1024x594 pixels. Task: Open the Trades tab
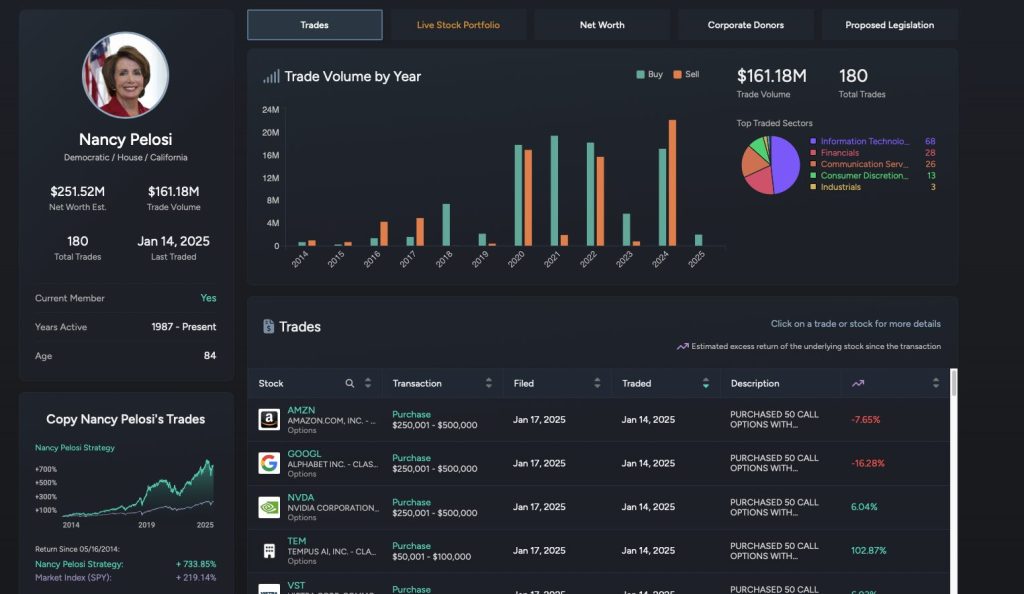pyautogui.click(x=314, y=25)
